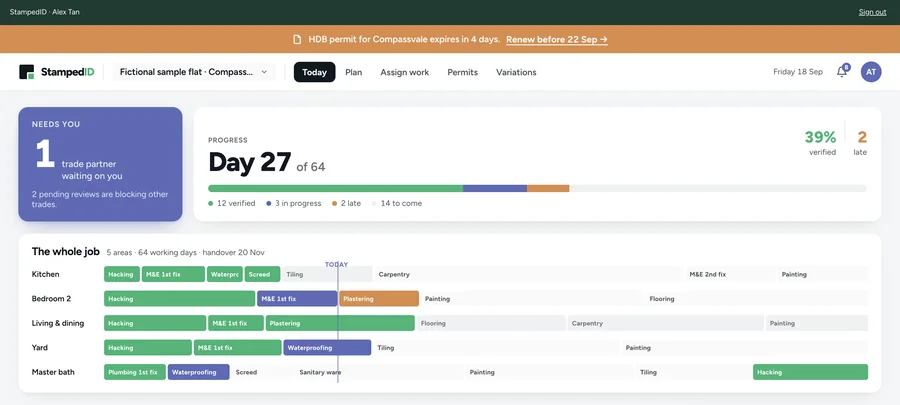Viewport: 900px width, 405px height.
Task: Select the 12 verified legend item
Action: [x=232, y=203]
